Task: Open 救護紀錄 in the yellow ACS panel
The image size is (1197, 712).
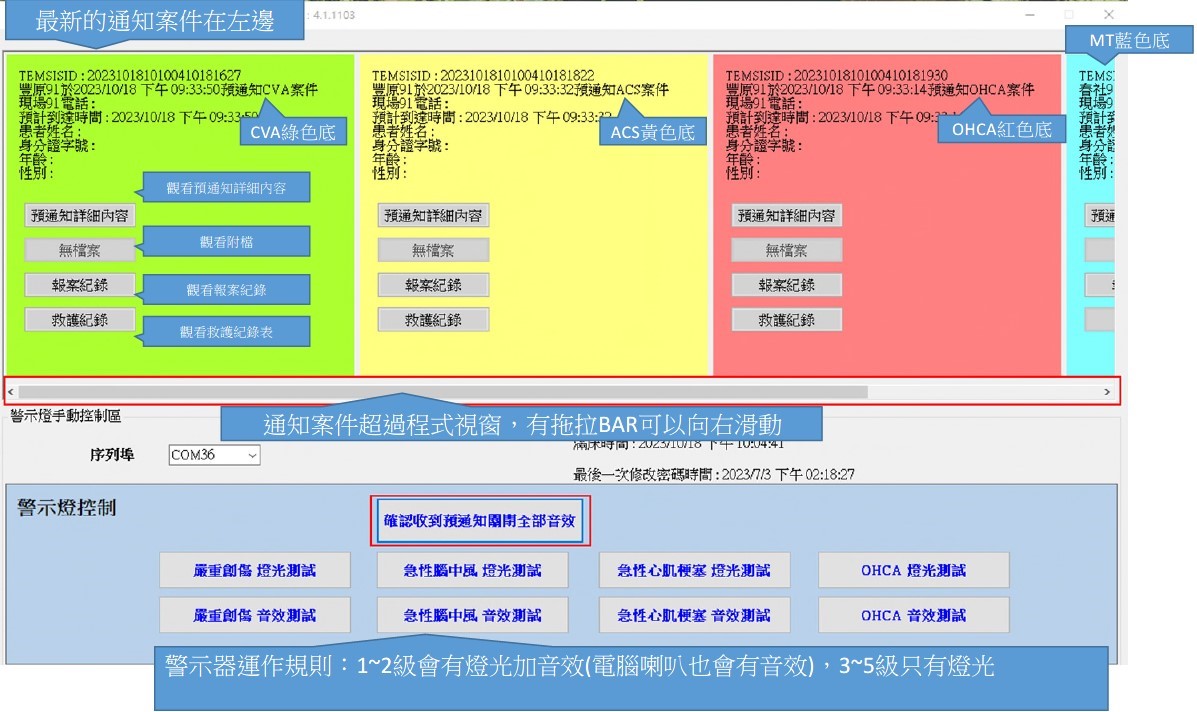Action: [x=433, y=320]
